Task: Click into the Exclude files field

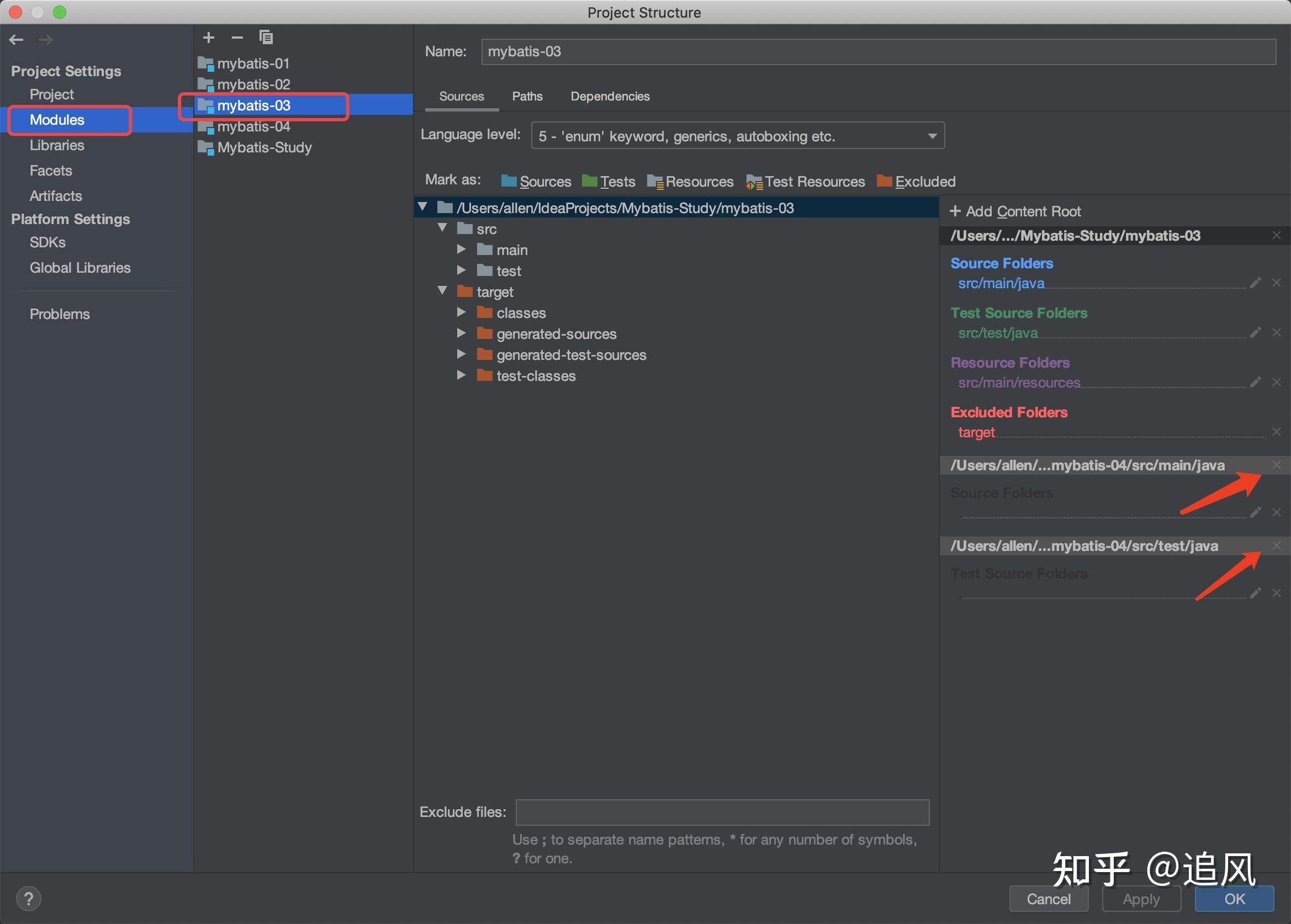Action: (722, 812)
